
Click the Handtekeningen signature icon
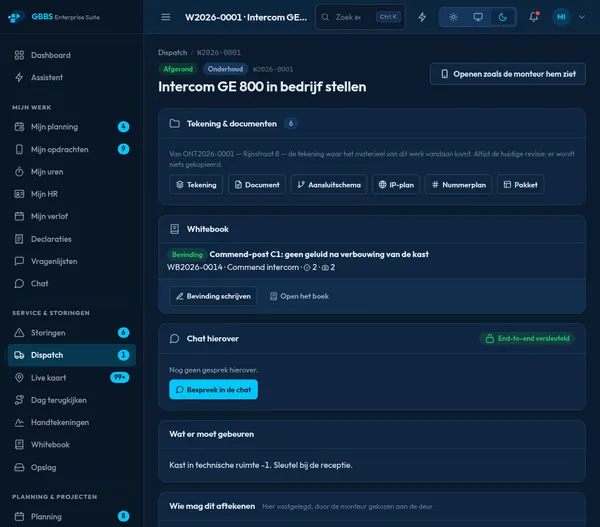[x=19, y=423]
